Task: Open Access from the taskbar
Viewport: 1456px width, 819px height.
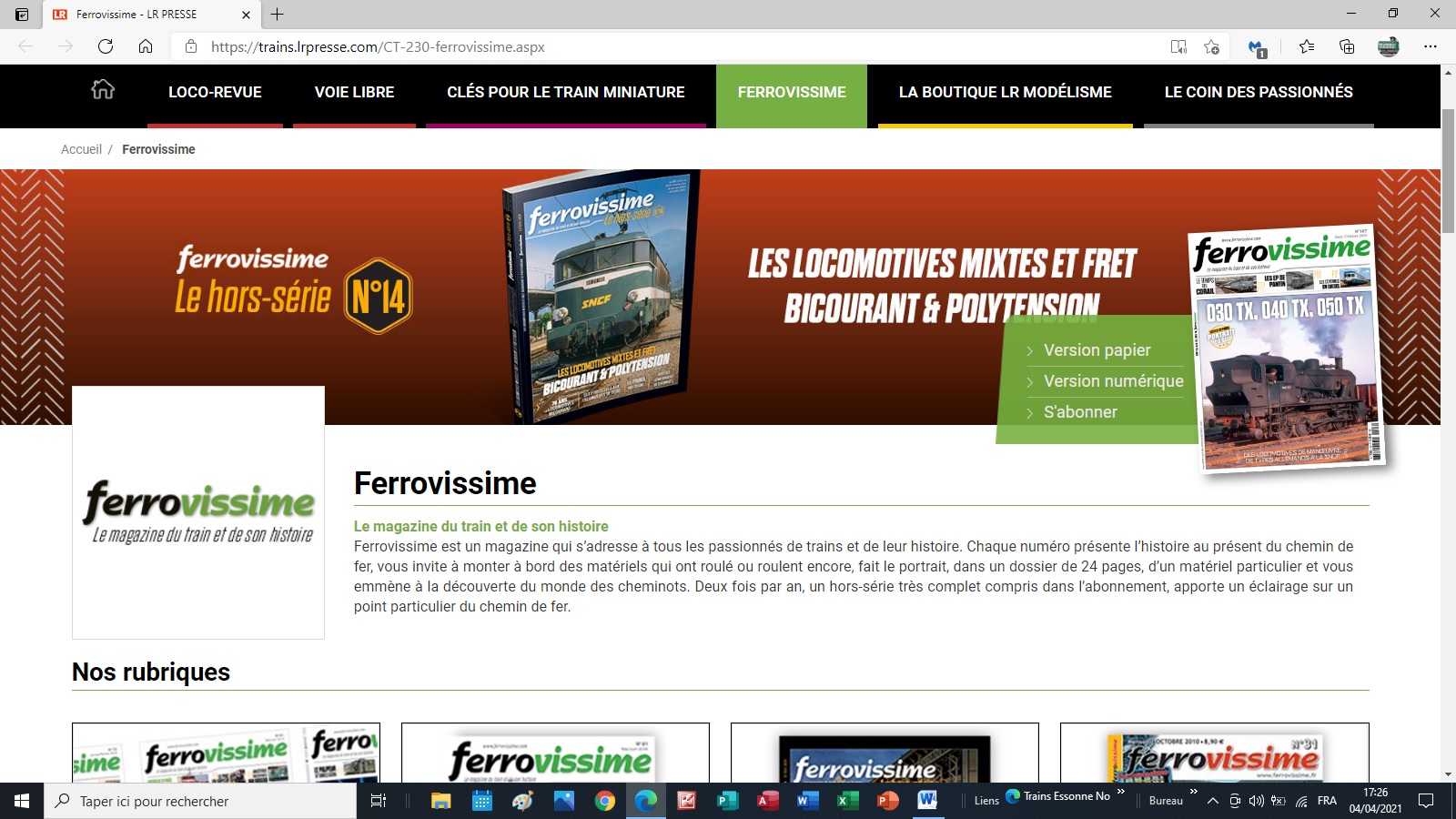Action: (768, 801)
